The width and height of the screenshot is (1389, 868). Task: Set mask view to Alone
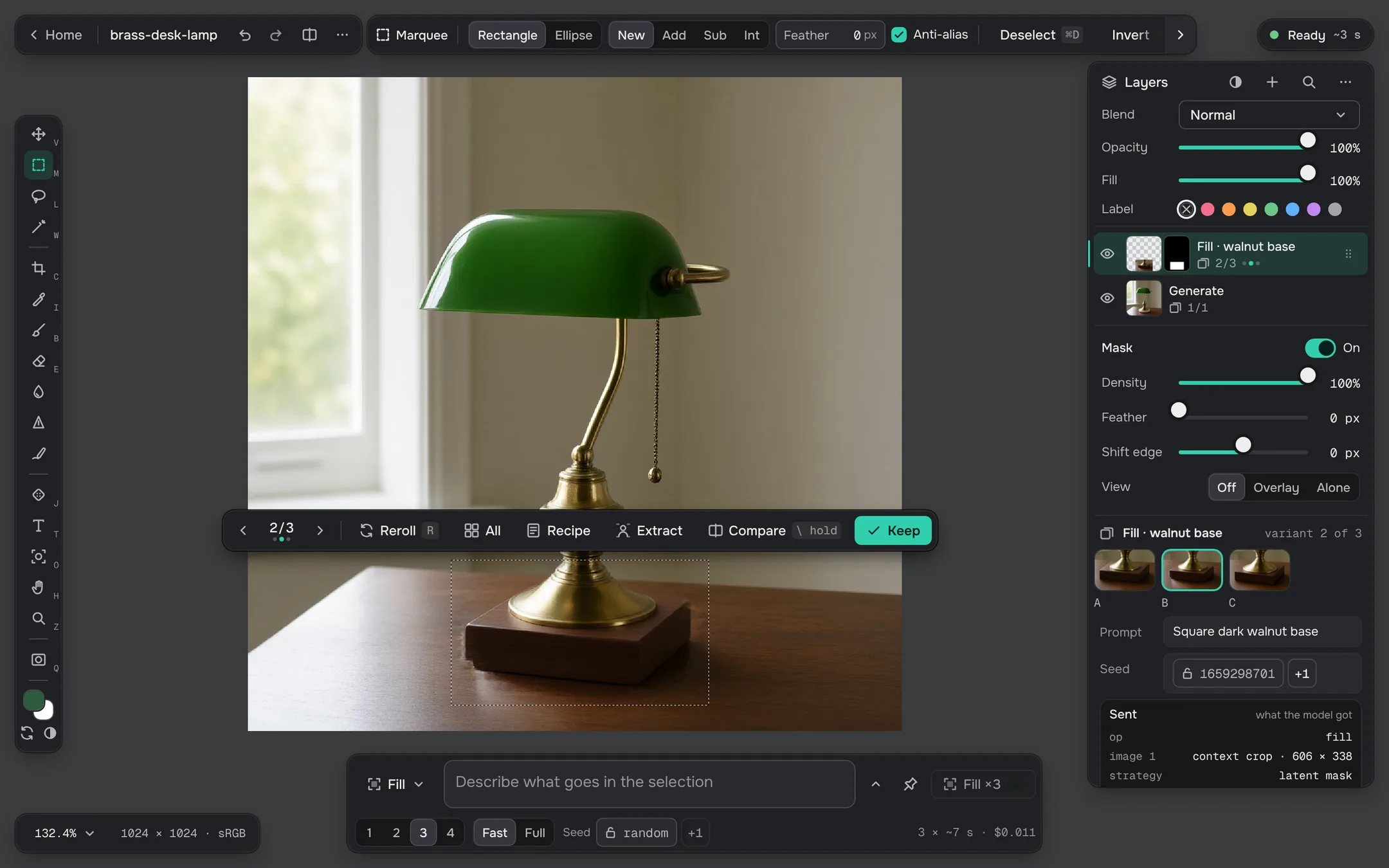tap(1332, 487)
